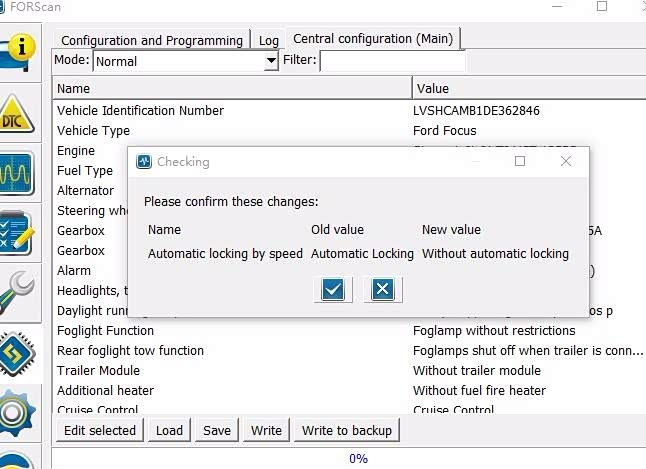Switch to Configuration and Programming tab

coord(152,40)
